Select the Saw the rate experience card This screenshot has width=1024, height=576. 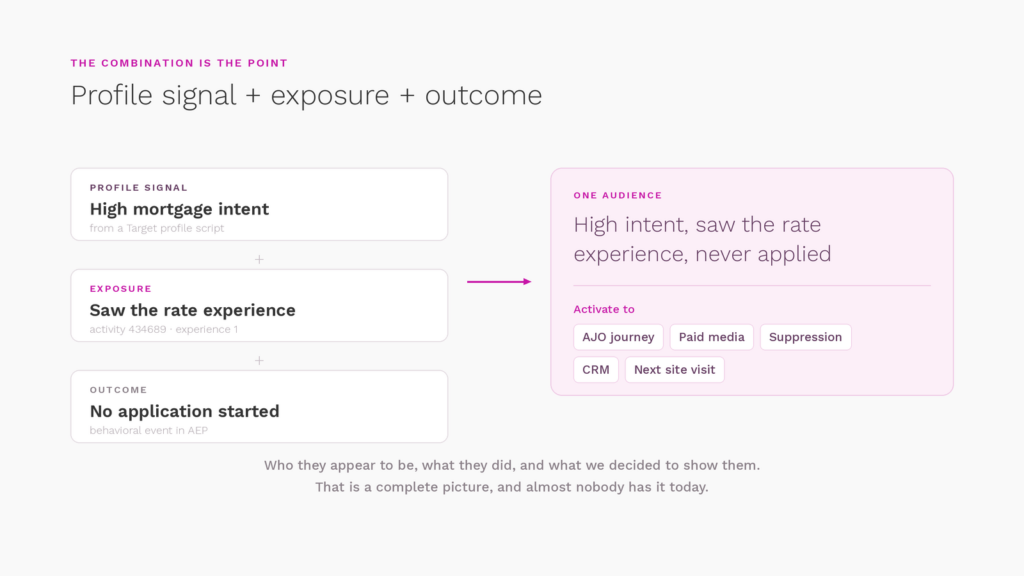click(x=259, y=306)
